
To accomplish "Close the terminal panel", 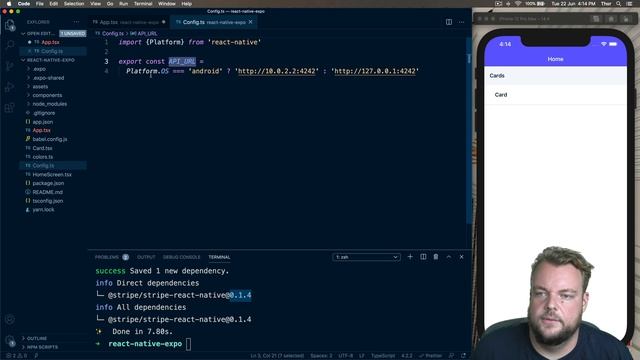I will 462,257.
